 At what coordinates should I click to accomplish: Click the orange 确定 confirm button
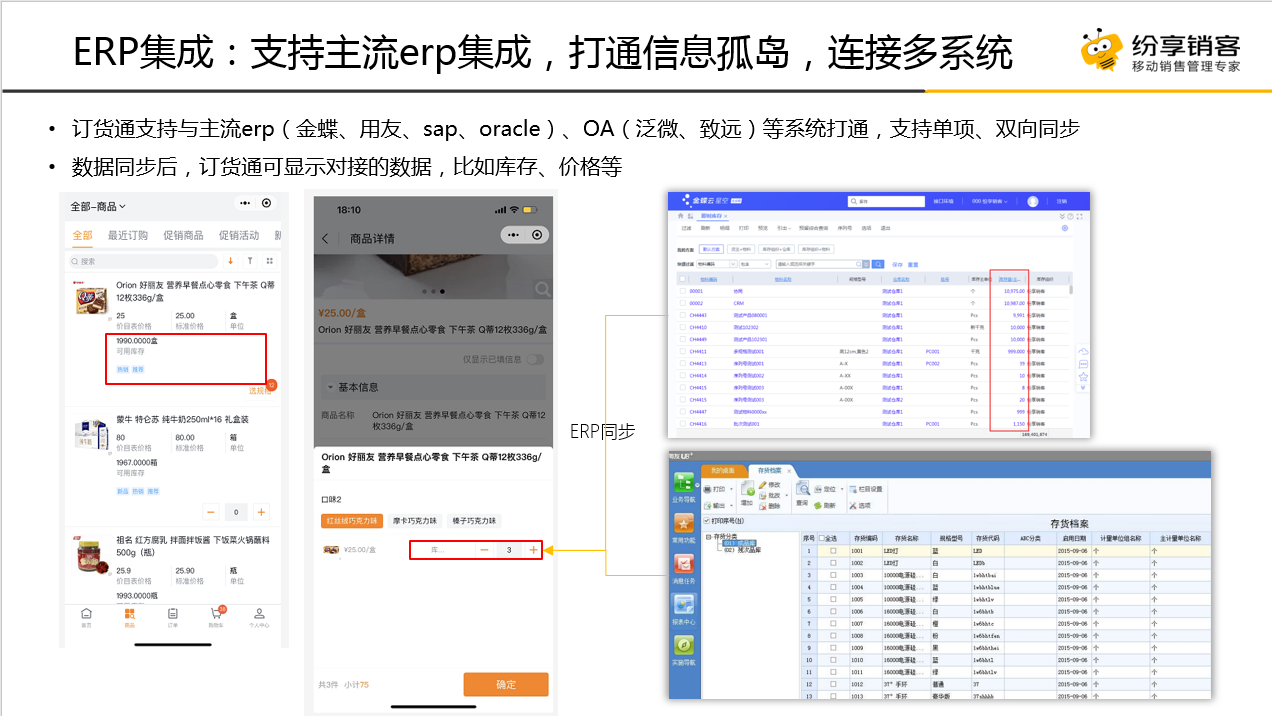pos(506,684)
